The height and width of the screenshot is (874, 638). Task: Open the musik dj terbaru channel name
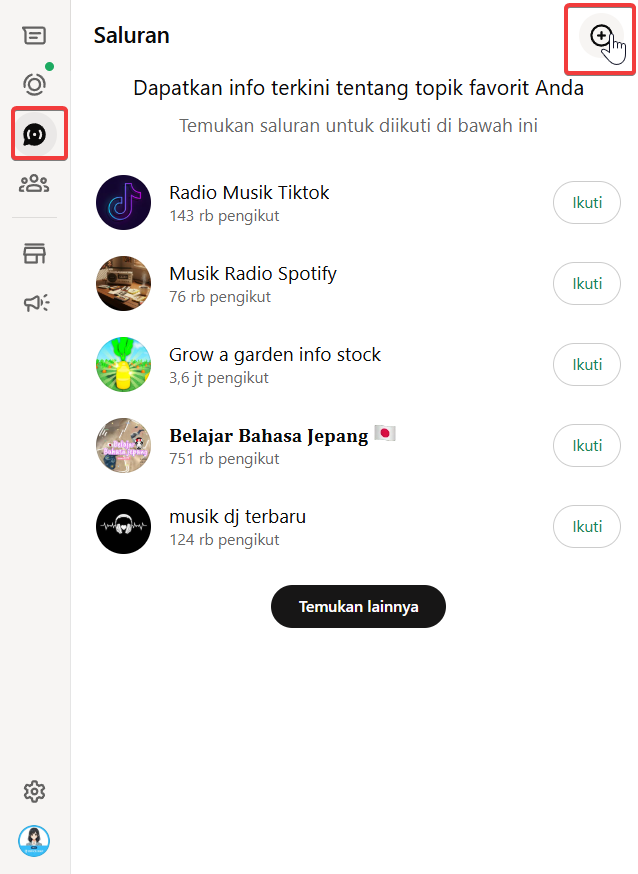pos(238,517)
